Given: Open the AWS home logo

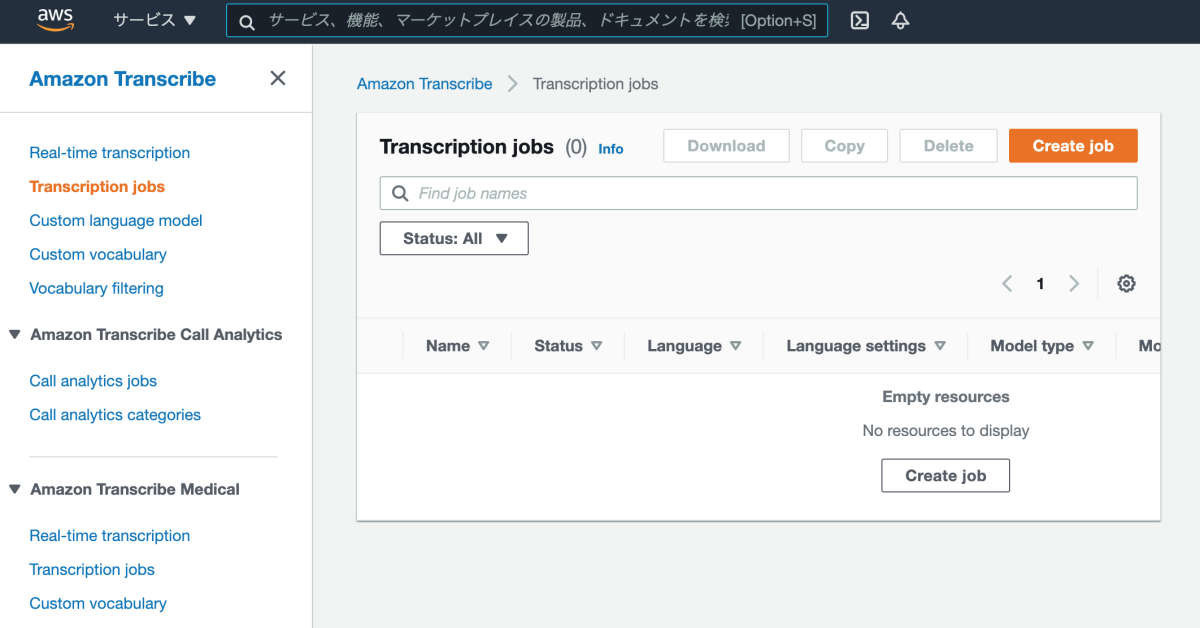Looking at the screenshot, I should (x=56, y=20).
